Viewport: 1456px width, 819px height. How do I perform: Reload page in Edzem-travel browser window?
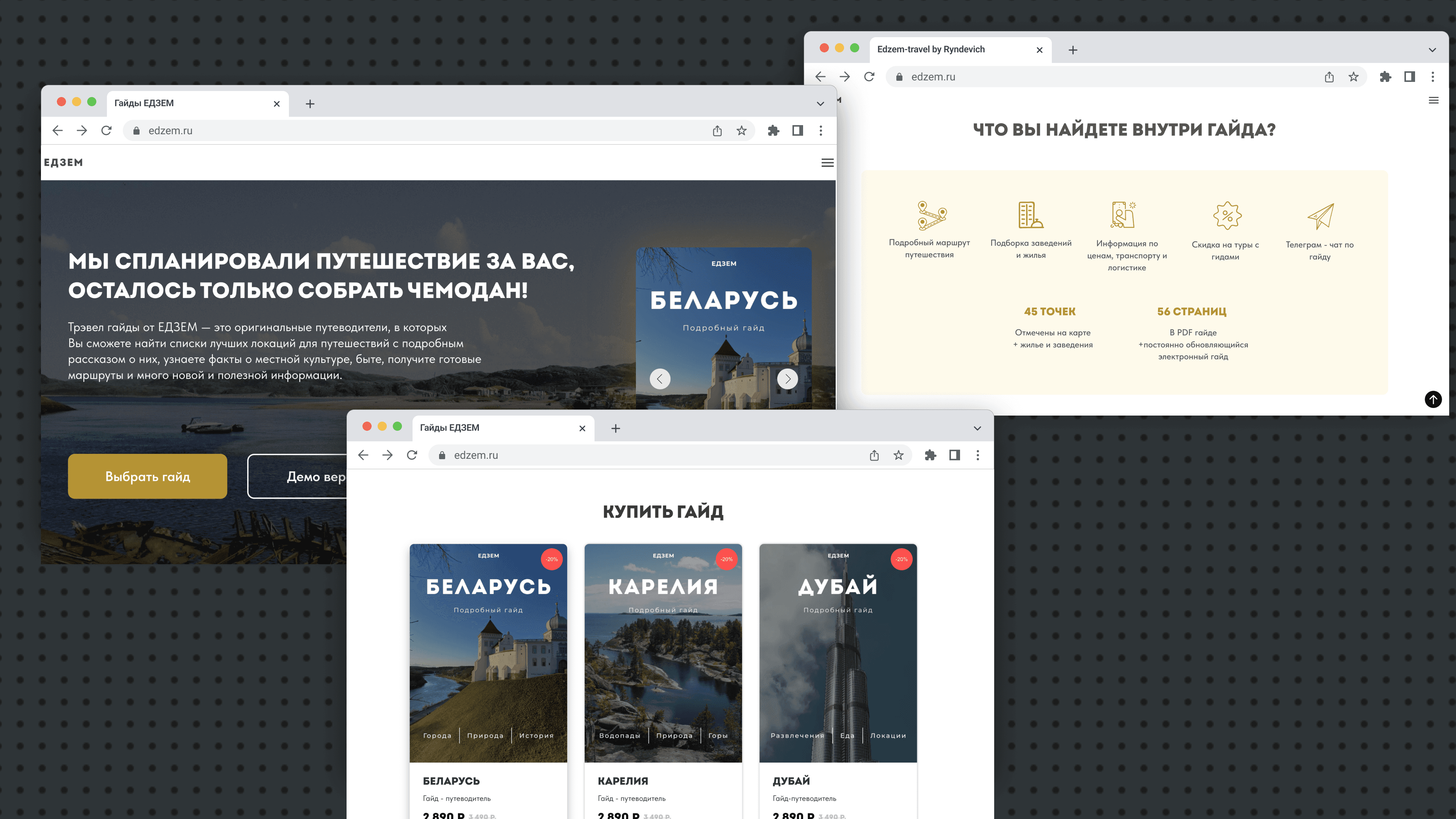(x=869, y=77)
